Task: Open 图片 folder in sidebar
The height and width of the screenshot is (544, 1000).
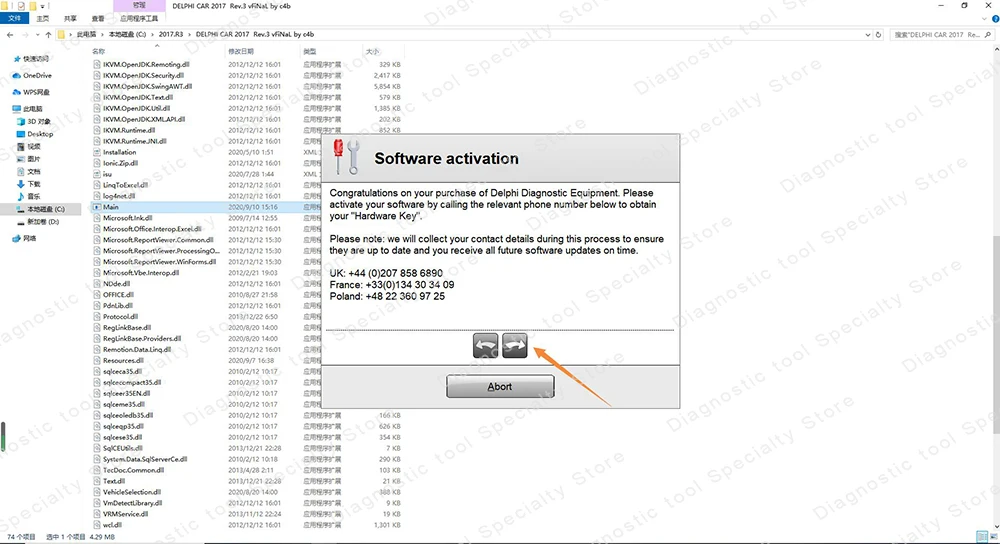Action: click(33, 159)
